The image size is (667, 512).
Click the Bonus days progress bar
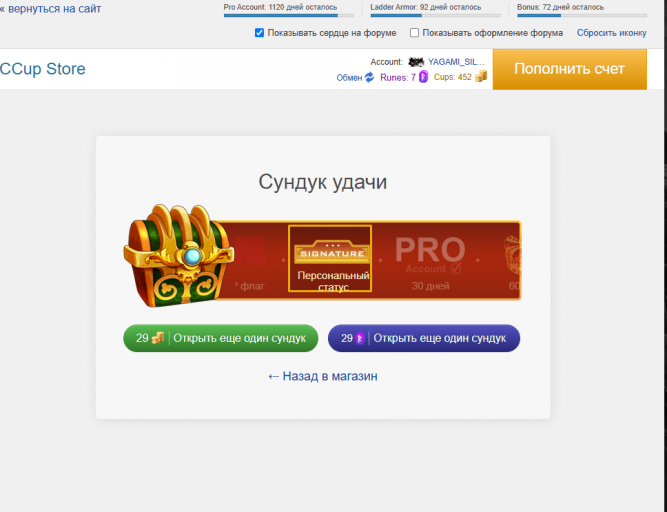[x=582, y=16]
